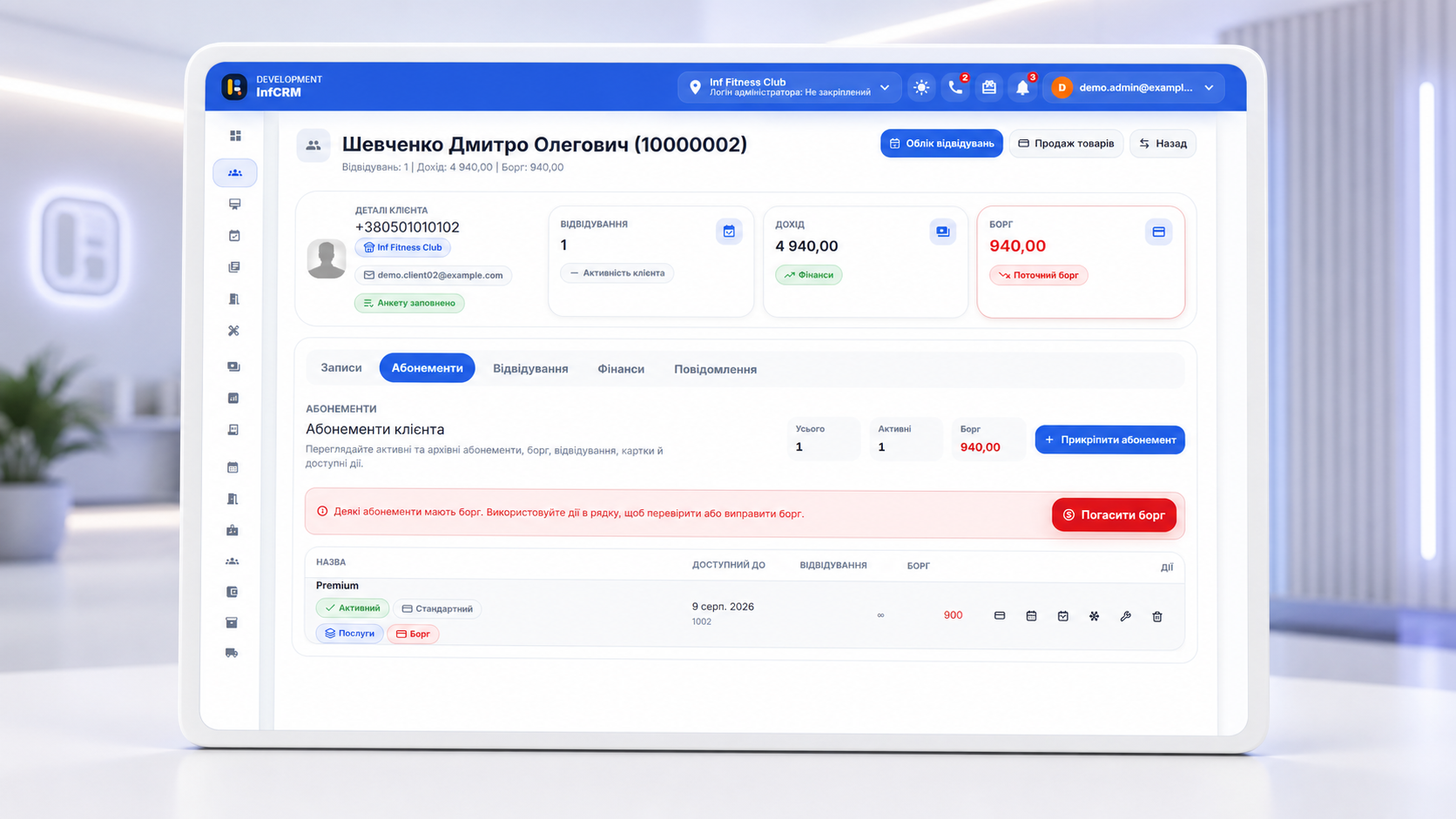Open the crossed tools sidebar icon
The image size is (1456, 819).
click(x=233, y=331)
